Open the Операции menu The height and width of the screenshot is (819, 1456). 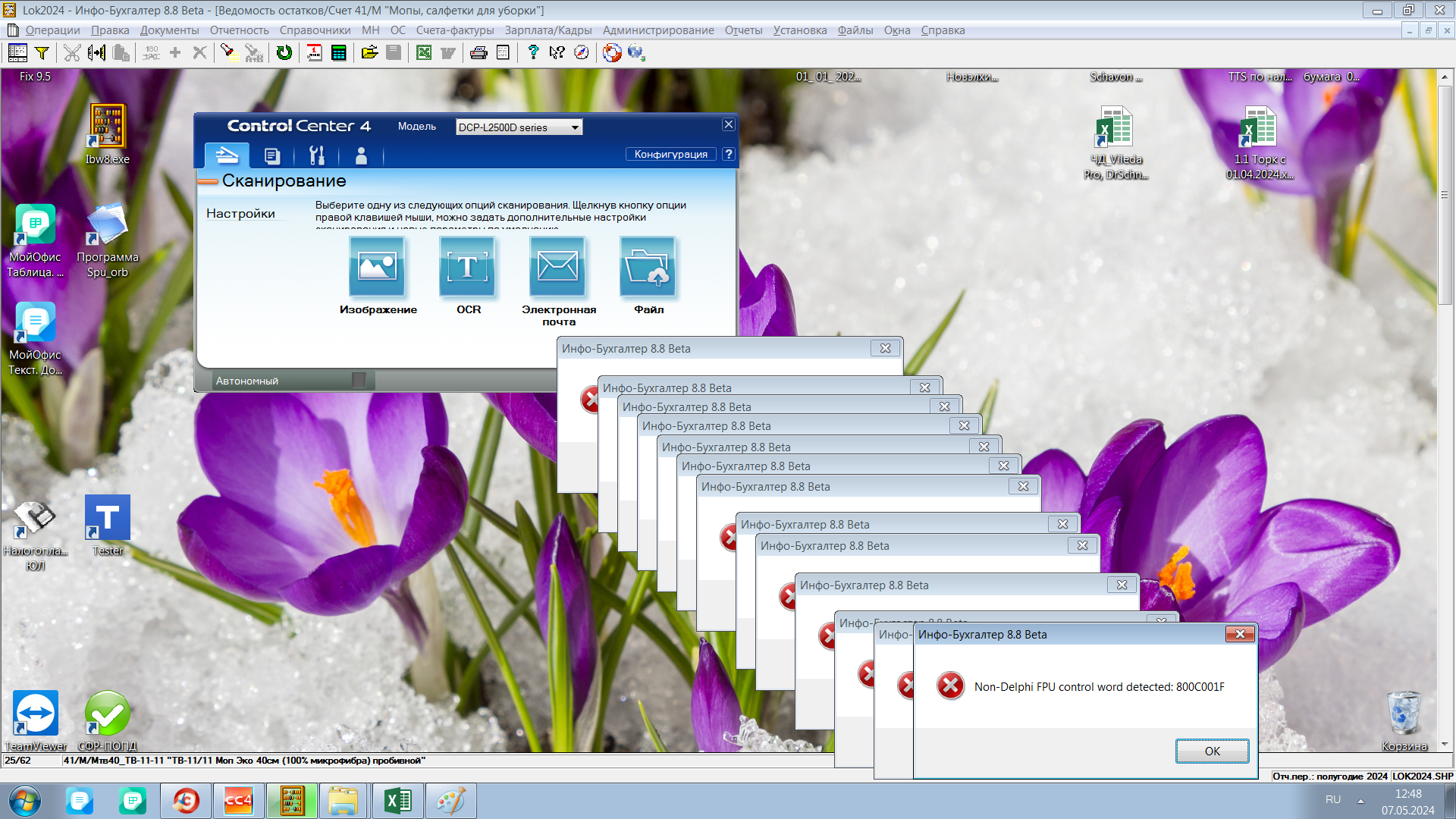(x=52, y=30)
